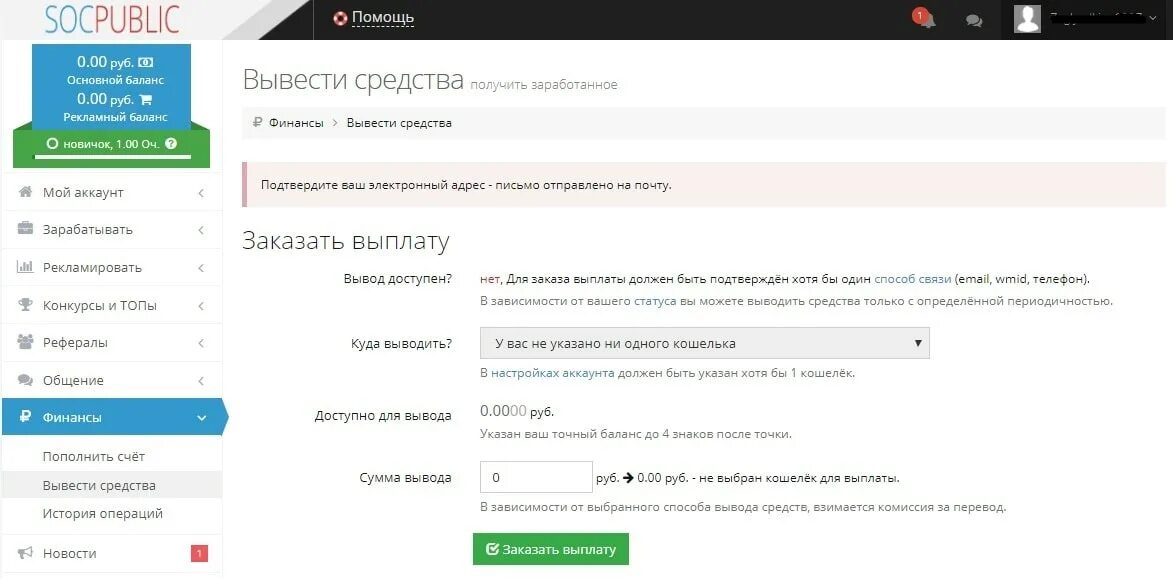Click the question mark icon beside новичок
This screenshot has height=579, width=1173.
[171, 144]
